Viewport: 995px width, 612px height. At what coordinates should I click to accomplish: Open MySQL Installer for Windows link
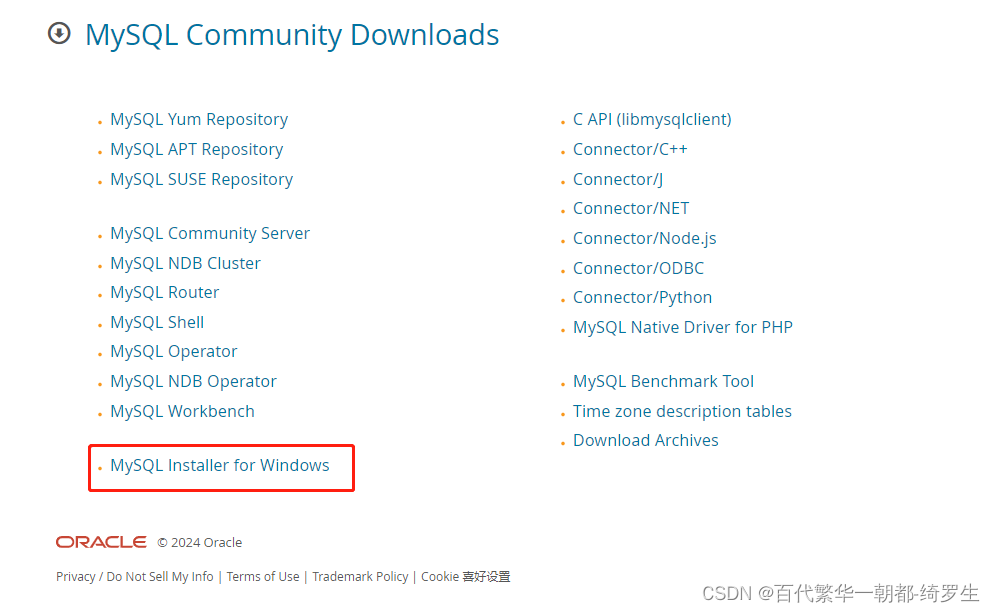(220, 465)
